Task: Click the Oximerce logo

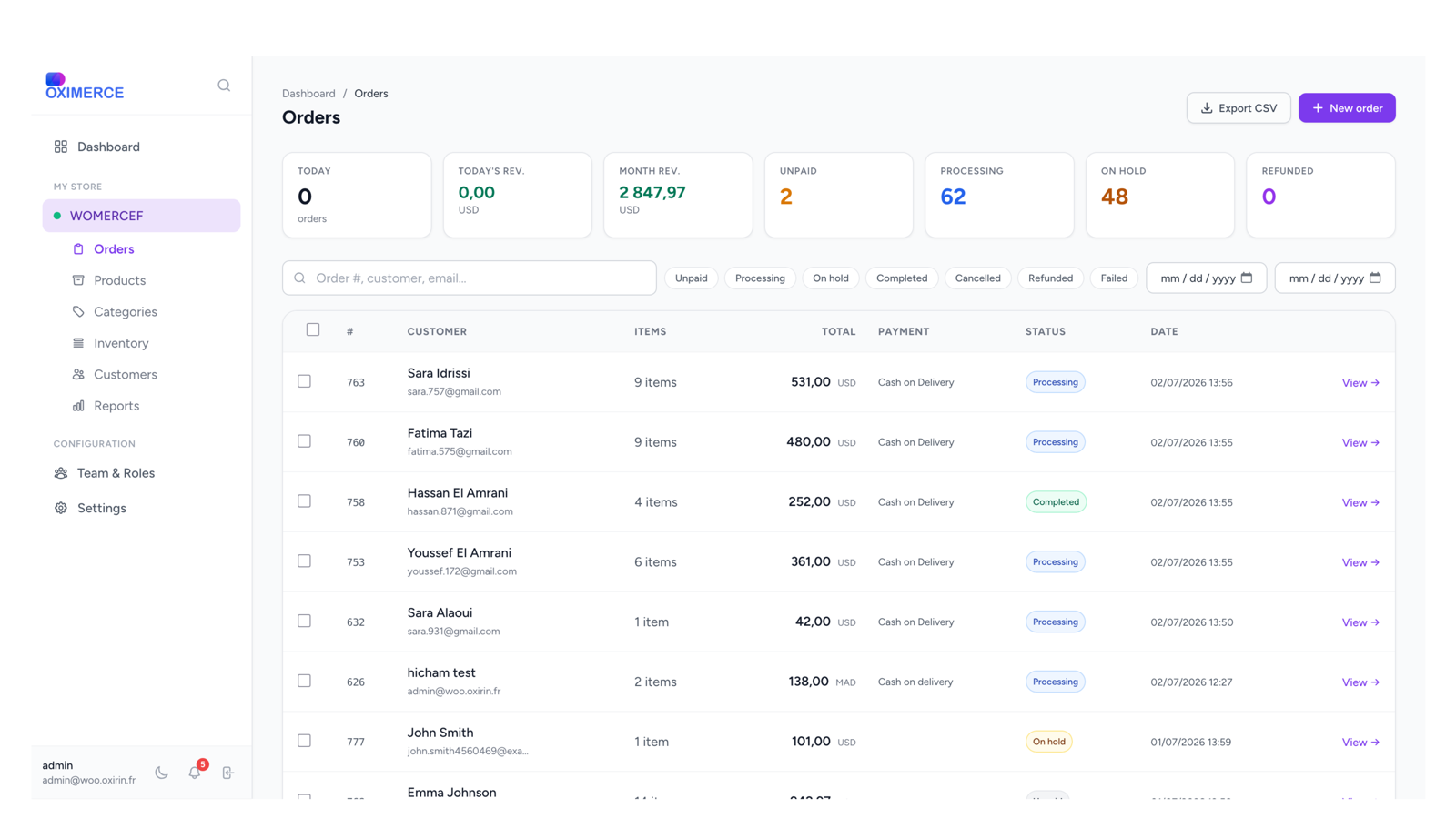Action: [x=85, y=86]
